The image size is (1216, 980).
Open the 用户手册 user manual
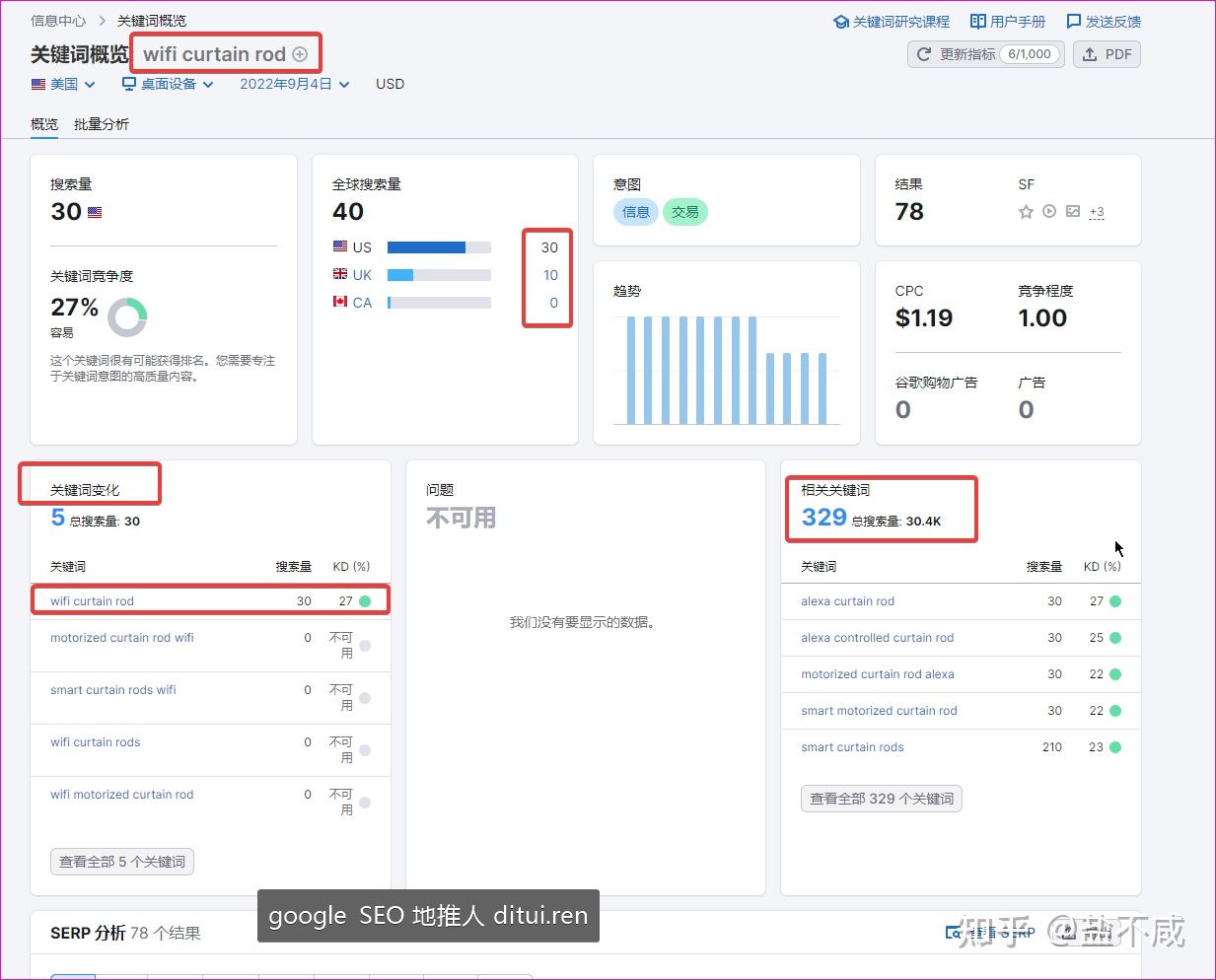[1008, 22]
